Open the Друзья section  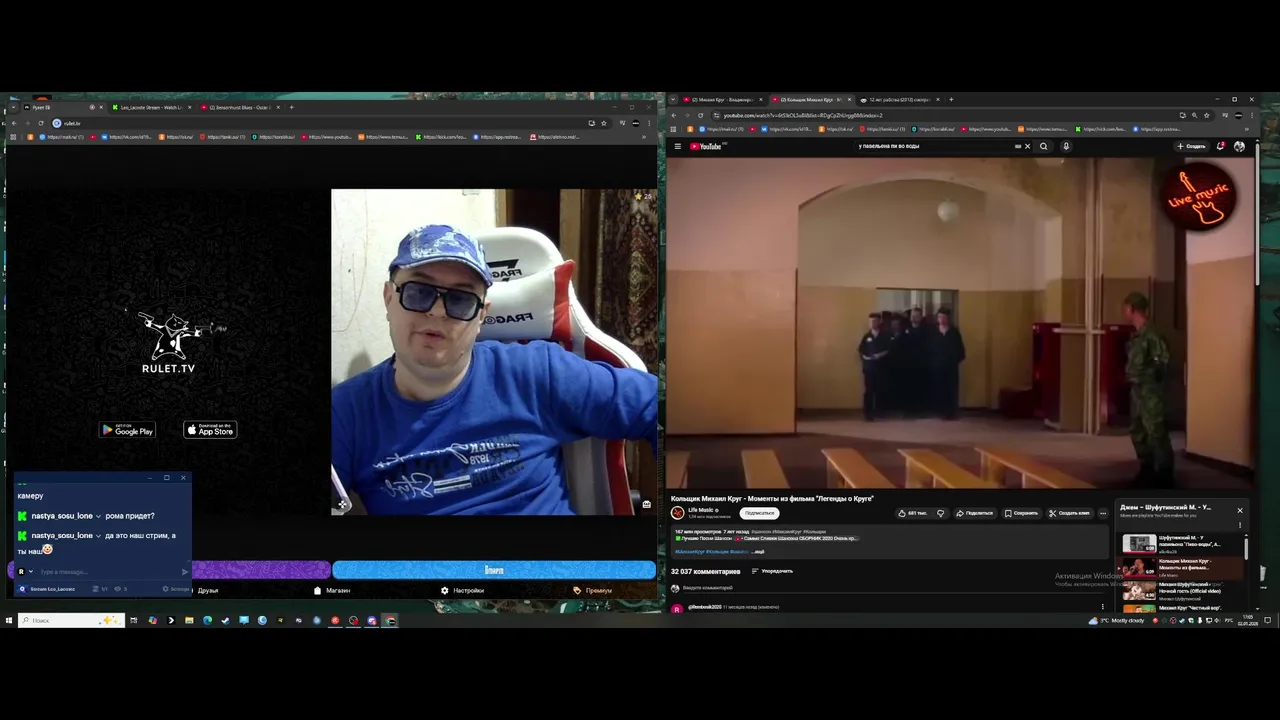[208, 590]
